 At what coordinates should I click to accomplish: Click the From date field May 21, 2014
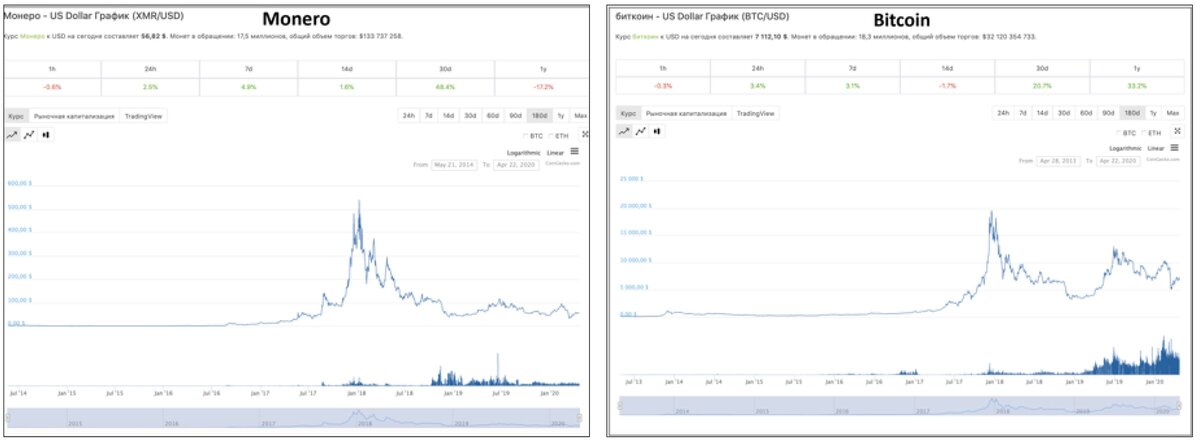453,164
